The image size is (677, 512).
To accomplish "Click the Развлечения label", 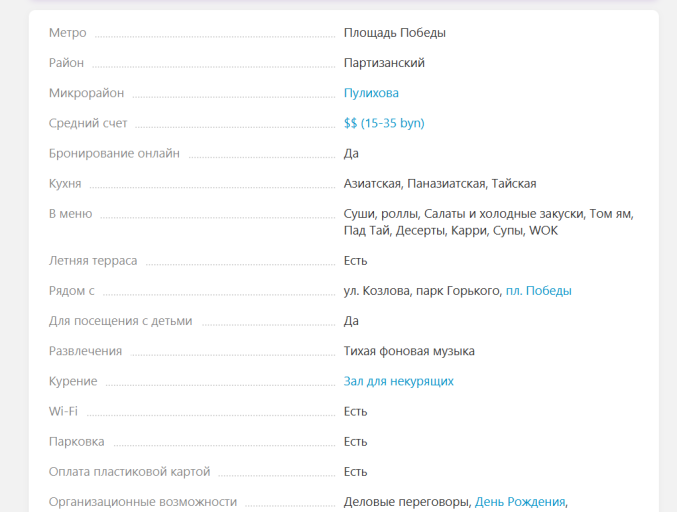I will pyautogui.click(x=85, y=351).
